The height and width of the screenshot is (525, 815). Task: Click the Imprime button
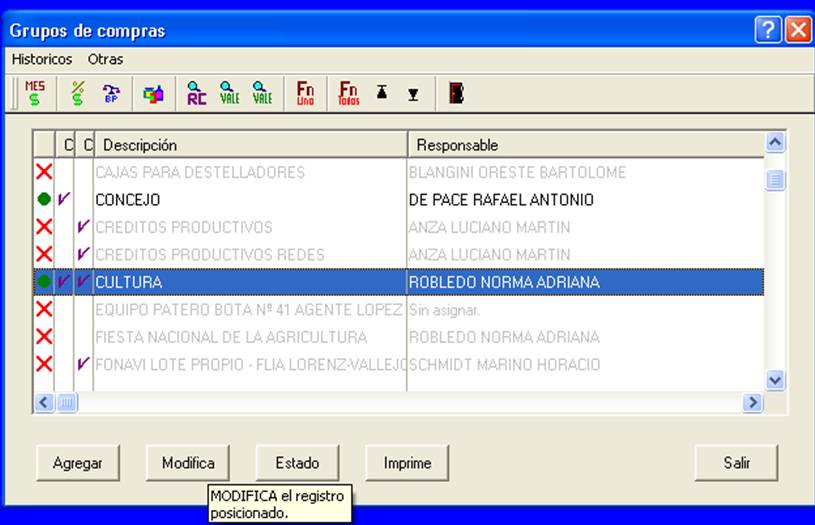click(407, 463)
